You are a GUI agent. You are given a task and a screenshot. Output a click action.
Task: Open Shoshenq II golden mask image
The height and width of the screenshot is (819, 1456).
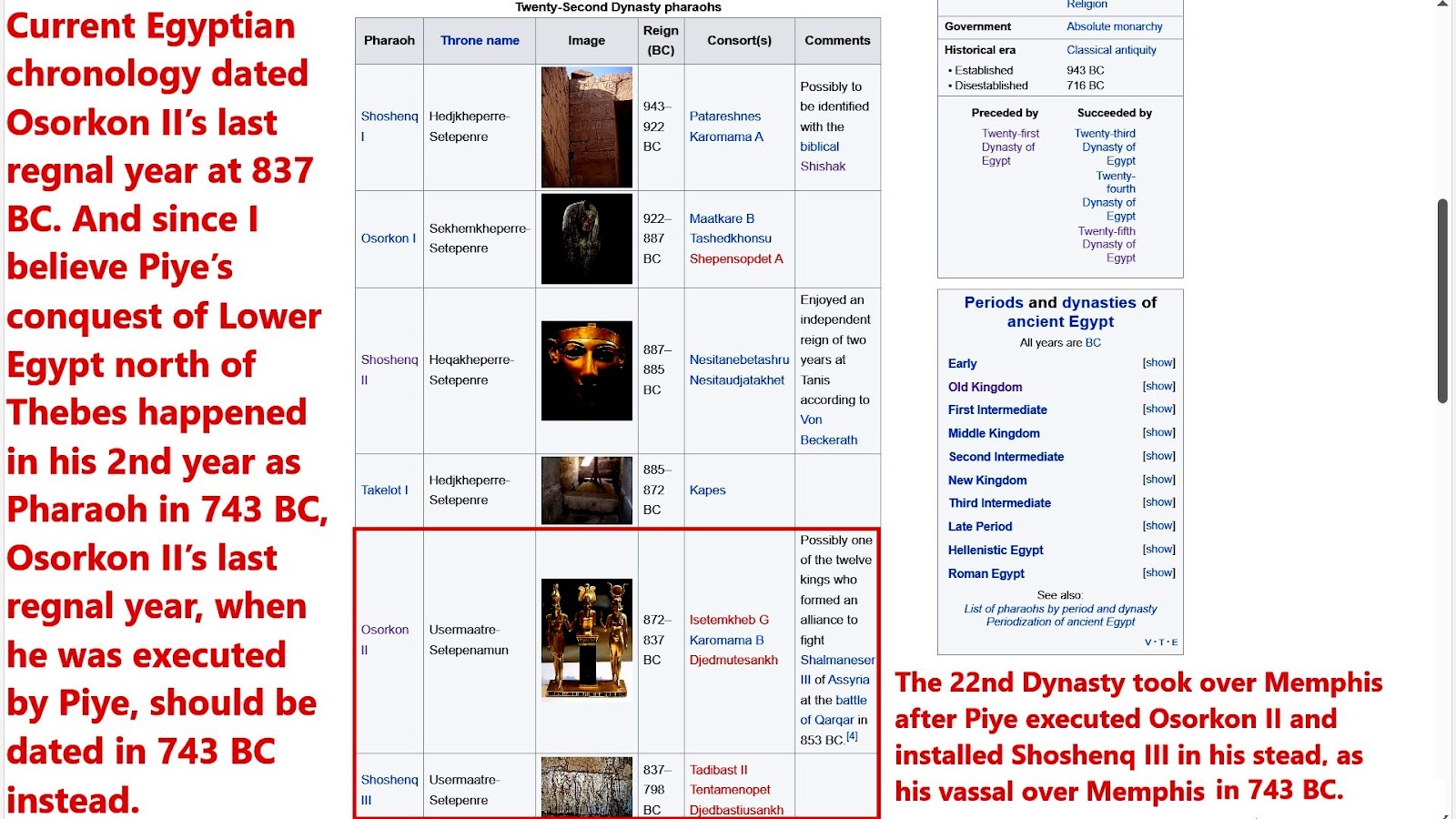click(x=586, y=370)
